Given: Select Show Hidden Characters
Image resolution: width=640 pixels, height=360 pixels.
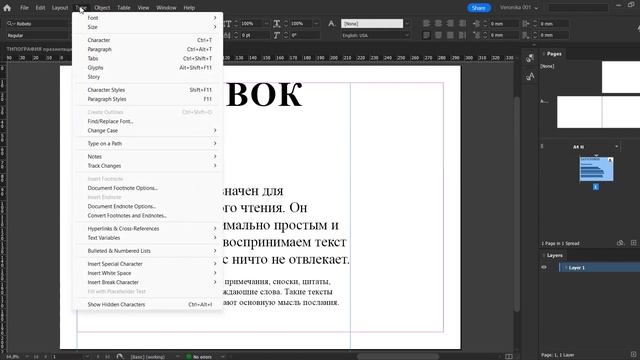Looking at the screenshot, I should tap(148, 304).
